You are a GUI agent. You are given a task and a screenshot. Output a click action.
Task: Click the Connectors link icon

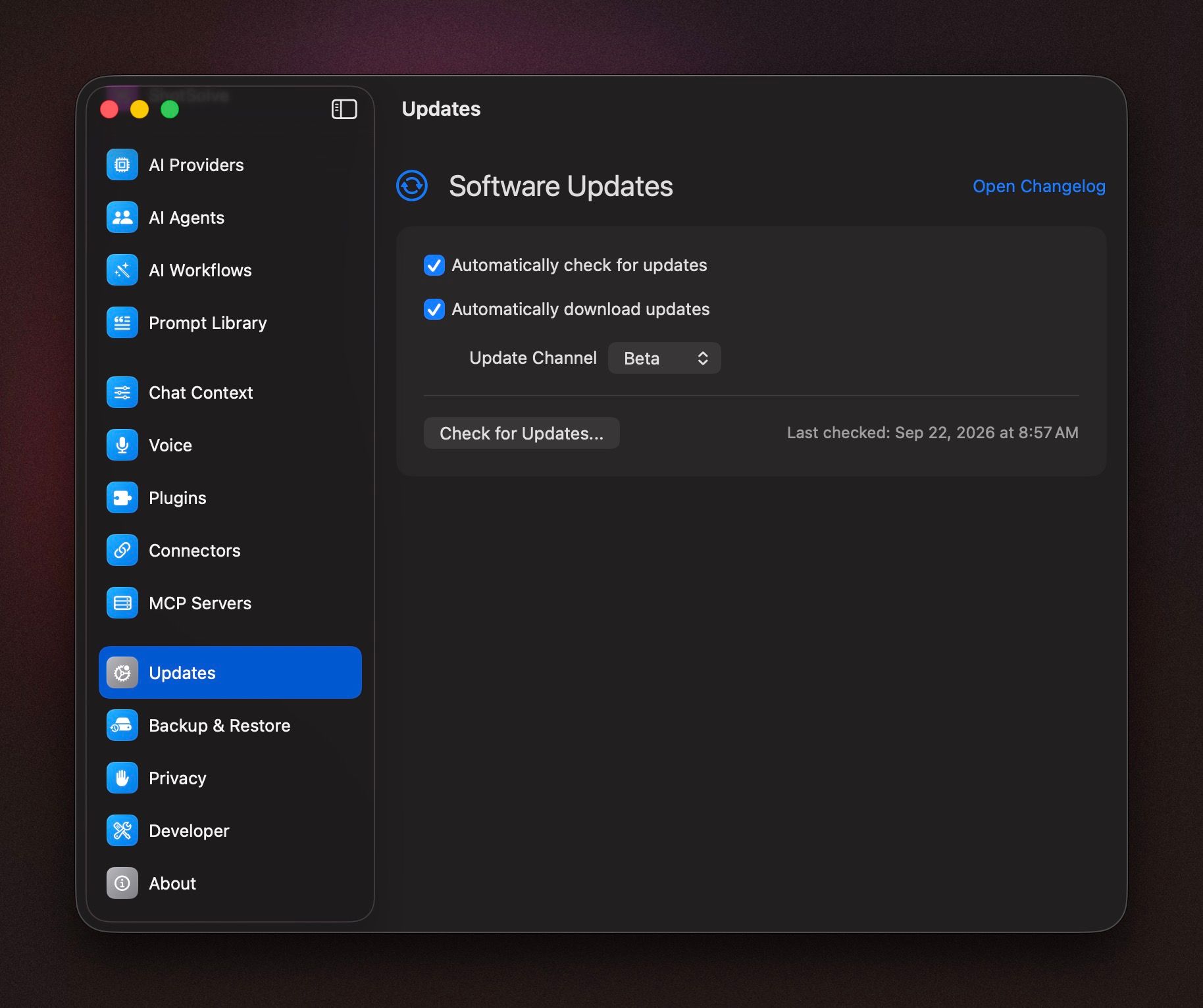coord(122,550)
